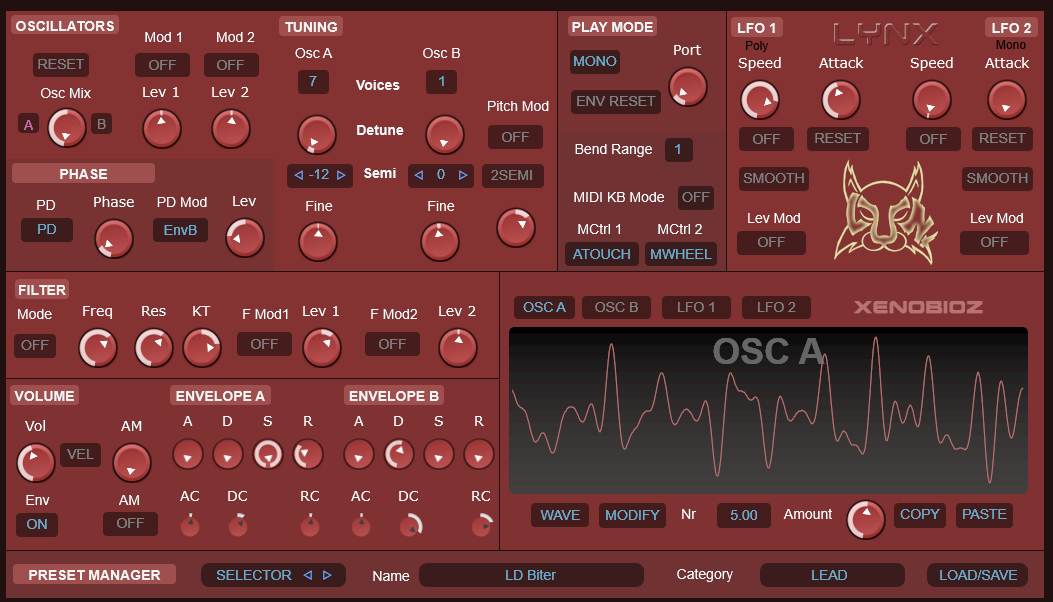This screenshot has width=1053, height=602.
Task: Decrease Osc A Semi with left arrow
Action: tap(299, 175)
